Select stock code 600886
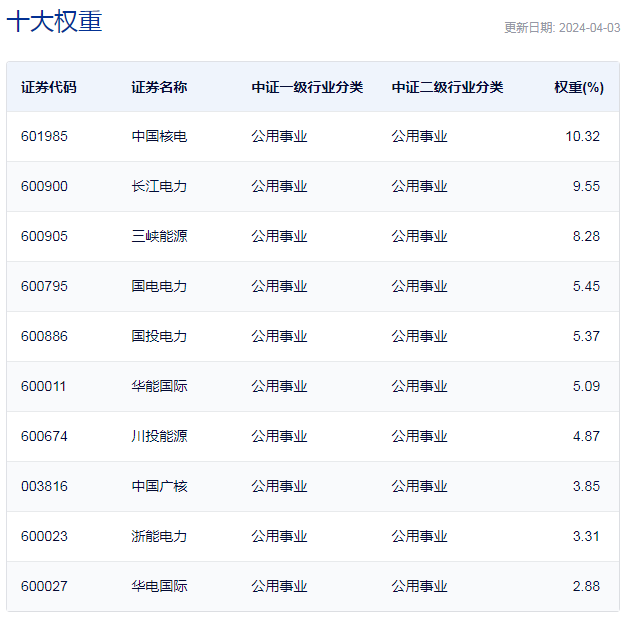The image size is (630, 619). point(44,336)
